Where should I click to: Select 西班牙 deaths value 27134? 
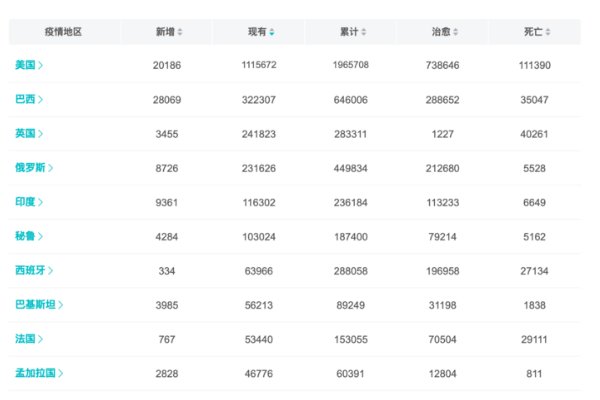point(534,271)
